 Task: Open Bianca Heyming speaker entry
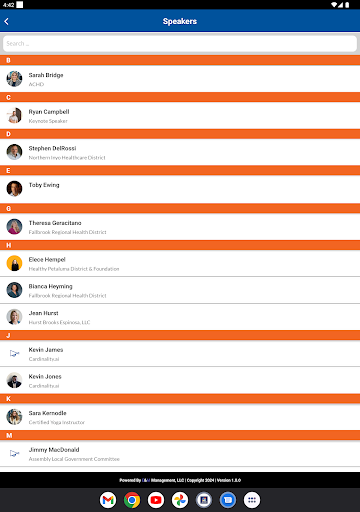[180, 290]
